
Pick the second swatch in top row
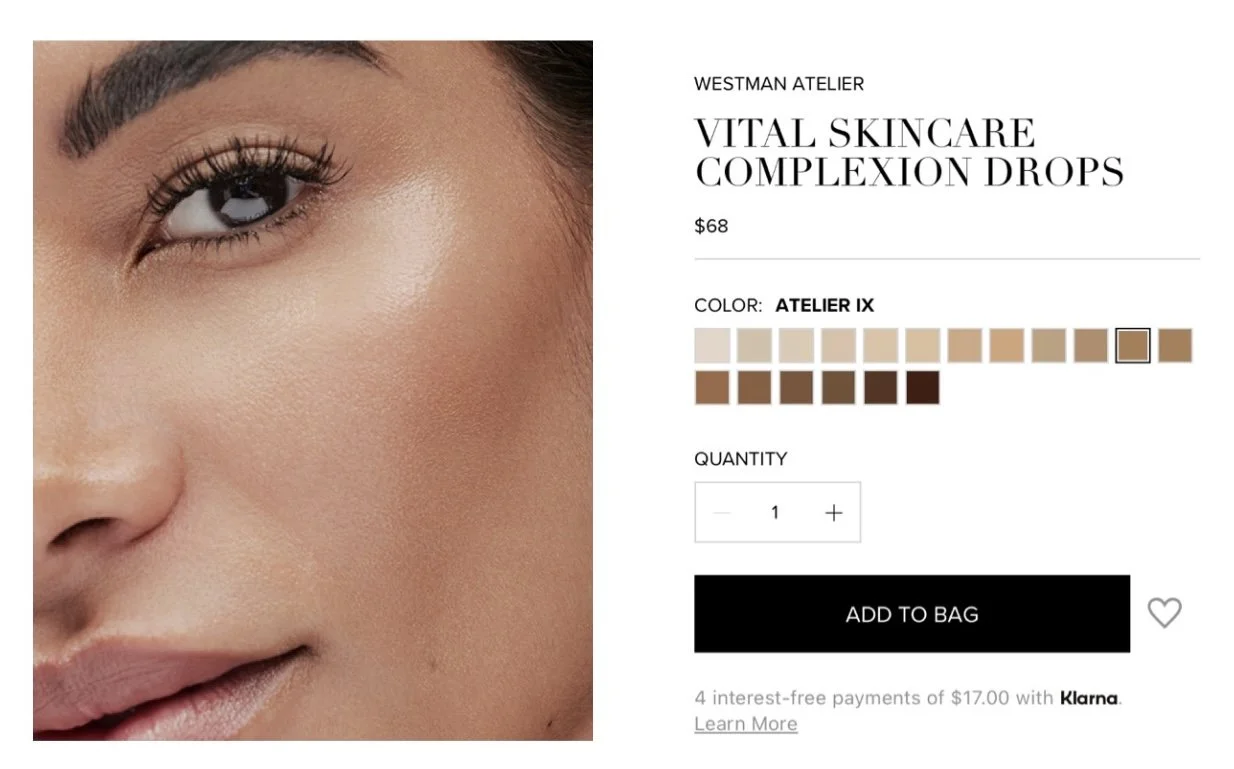click(754, 346)
